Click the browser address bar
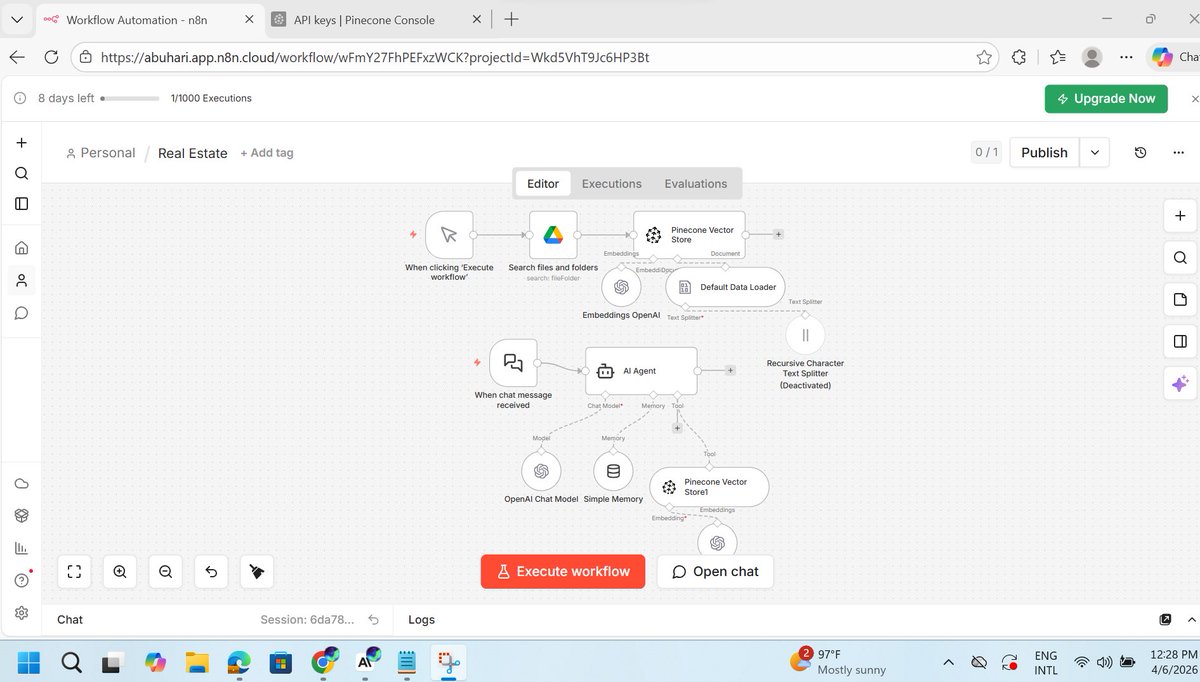This screenshot has width=1200, height=682. [x=500, y=57]
